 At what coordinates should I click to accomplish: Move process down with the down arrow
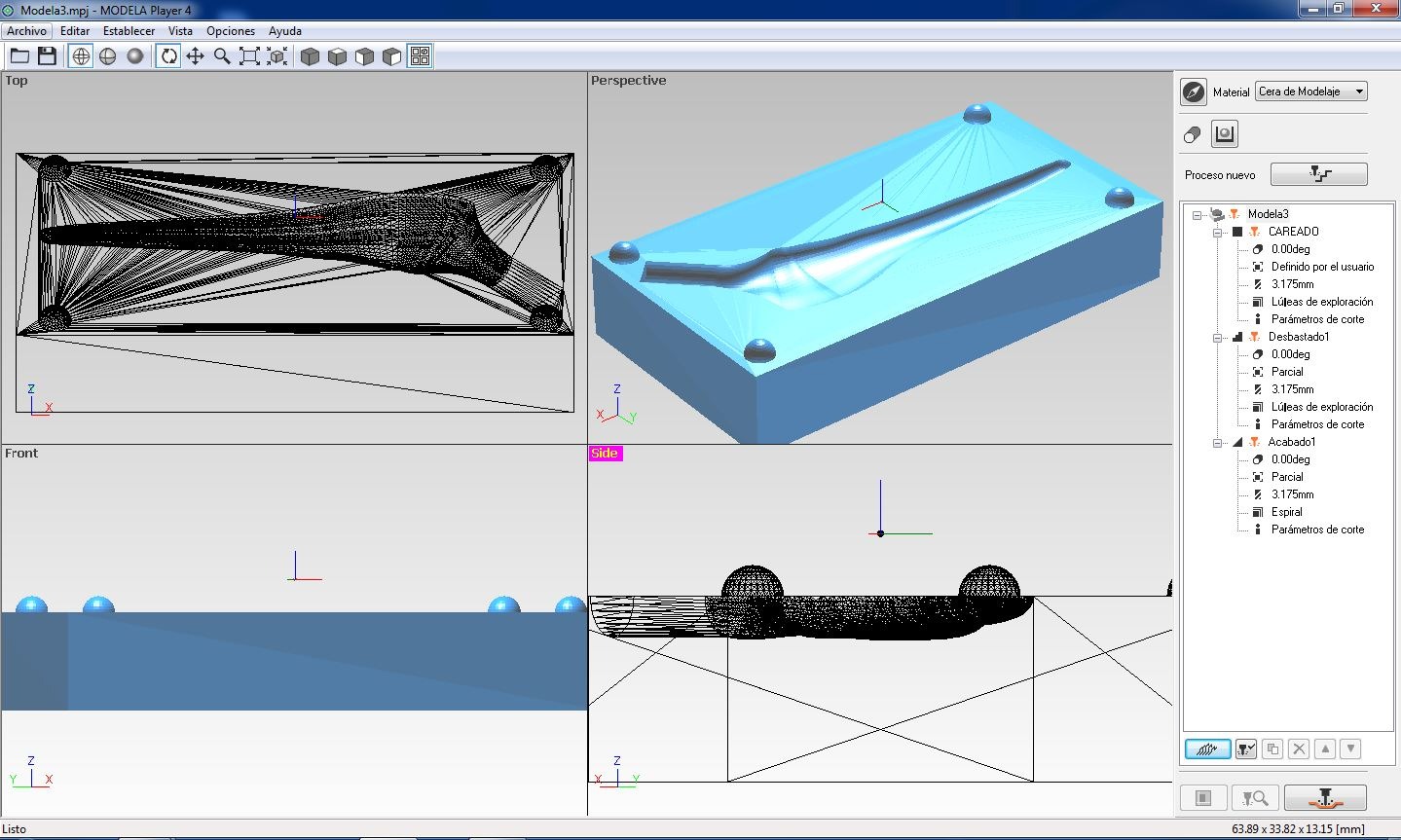tap(1350, 749)
